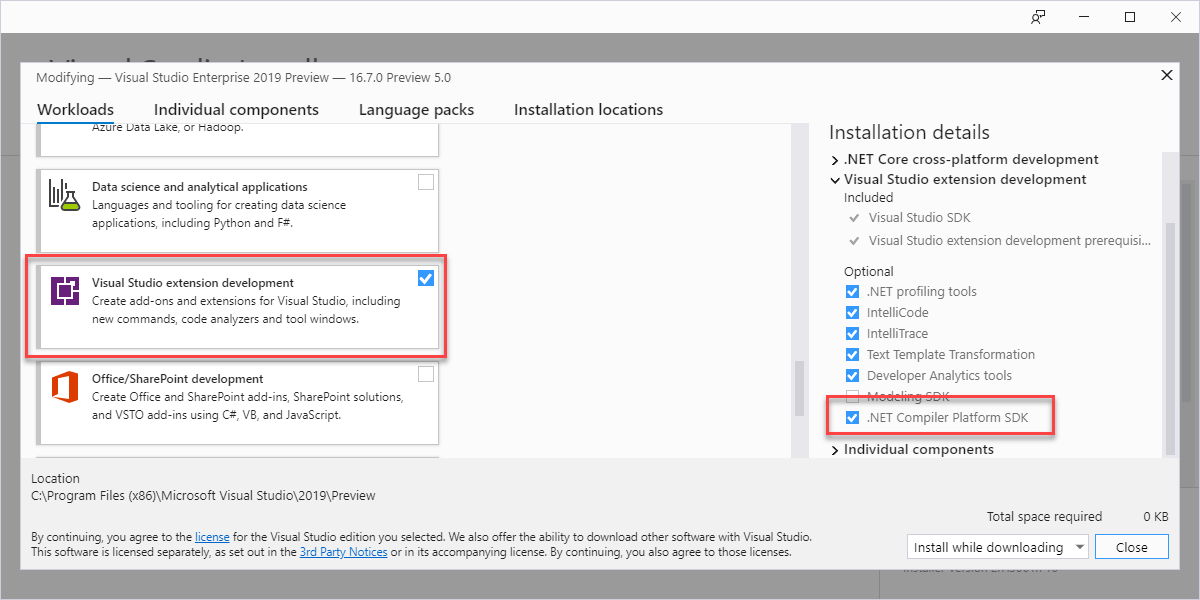Click the Office logo icon
The image size is (1200, 600).
coord(65,386)
